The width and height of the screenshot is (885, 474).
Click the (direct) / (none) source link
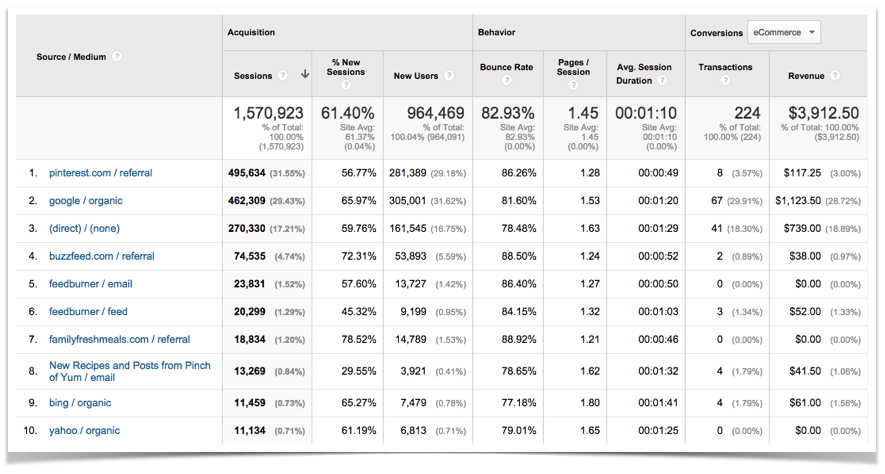[x=84, y=229]
